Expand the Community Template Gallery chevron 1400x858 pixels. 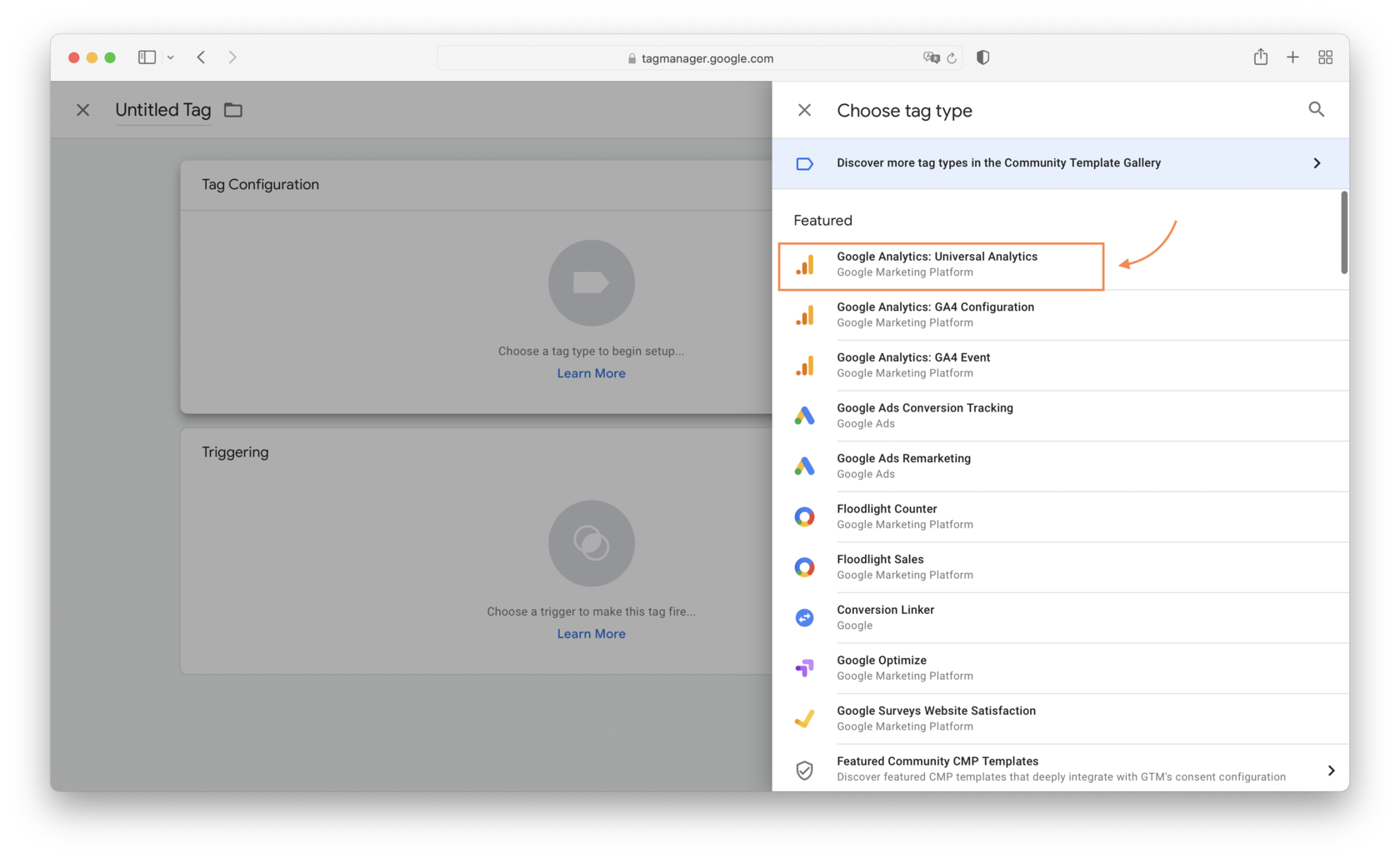tap(1317, 163)
